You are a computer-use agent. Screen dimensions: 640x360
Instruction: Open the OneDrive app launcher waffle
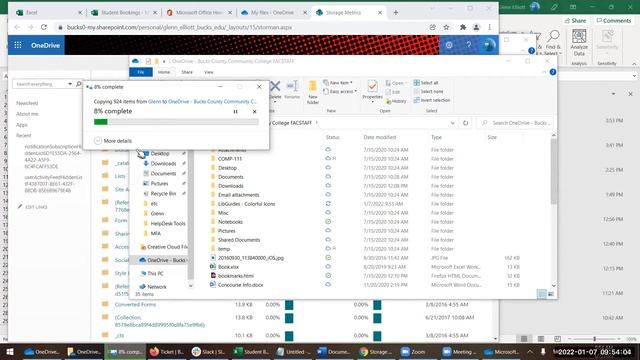18,45
